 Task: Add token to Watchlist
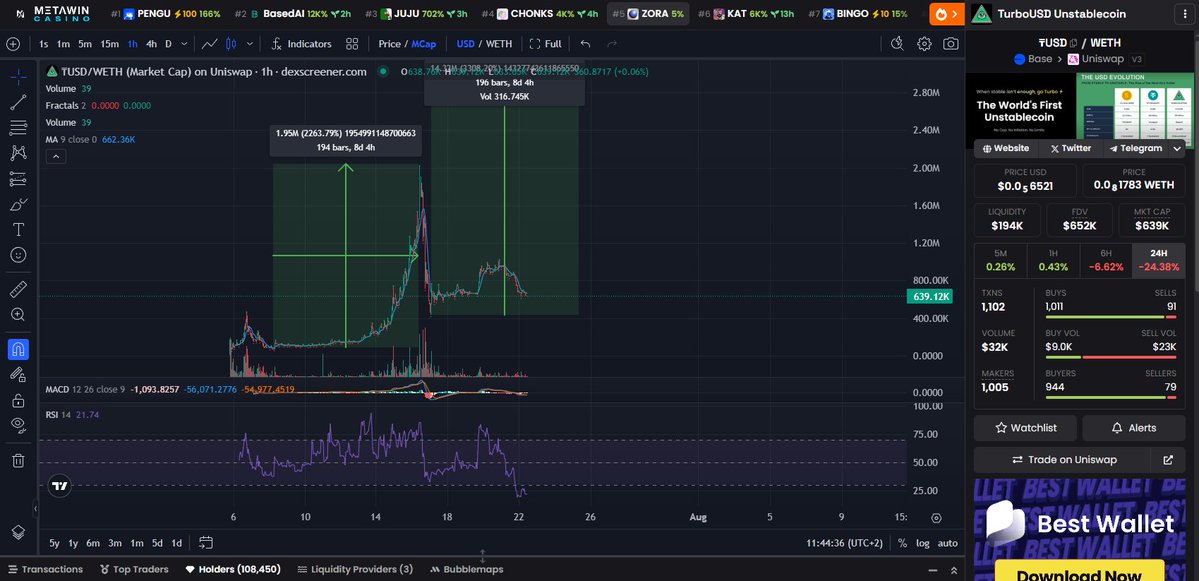(x=1025, y=428)
